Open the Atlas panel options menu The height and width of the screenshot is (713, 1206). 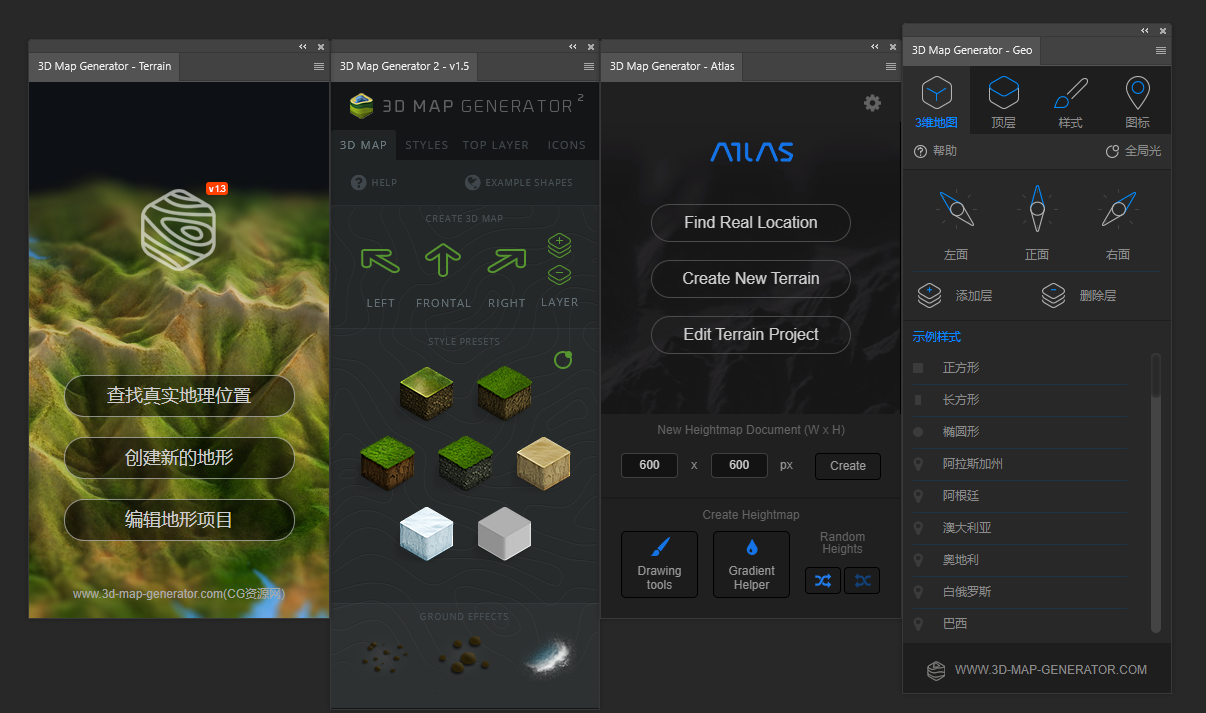[891, 66]
